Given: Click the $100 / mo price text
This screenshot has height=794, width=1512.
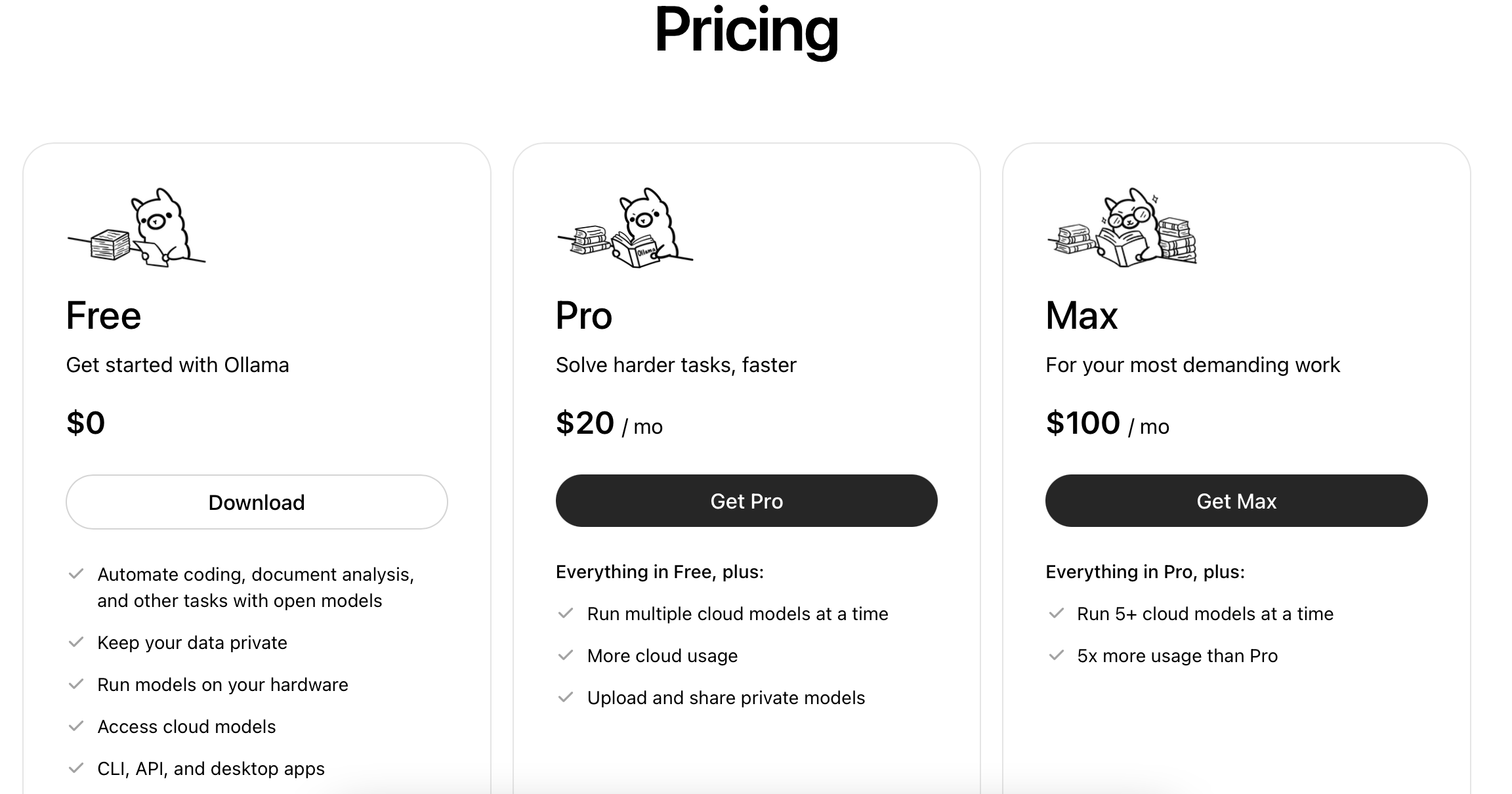Looking at the screenshot, I should [x=1107, y=424].
